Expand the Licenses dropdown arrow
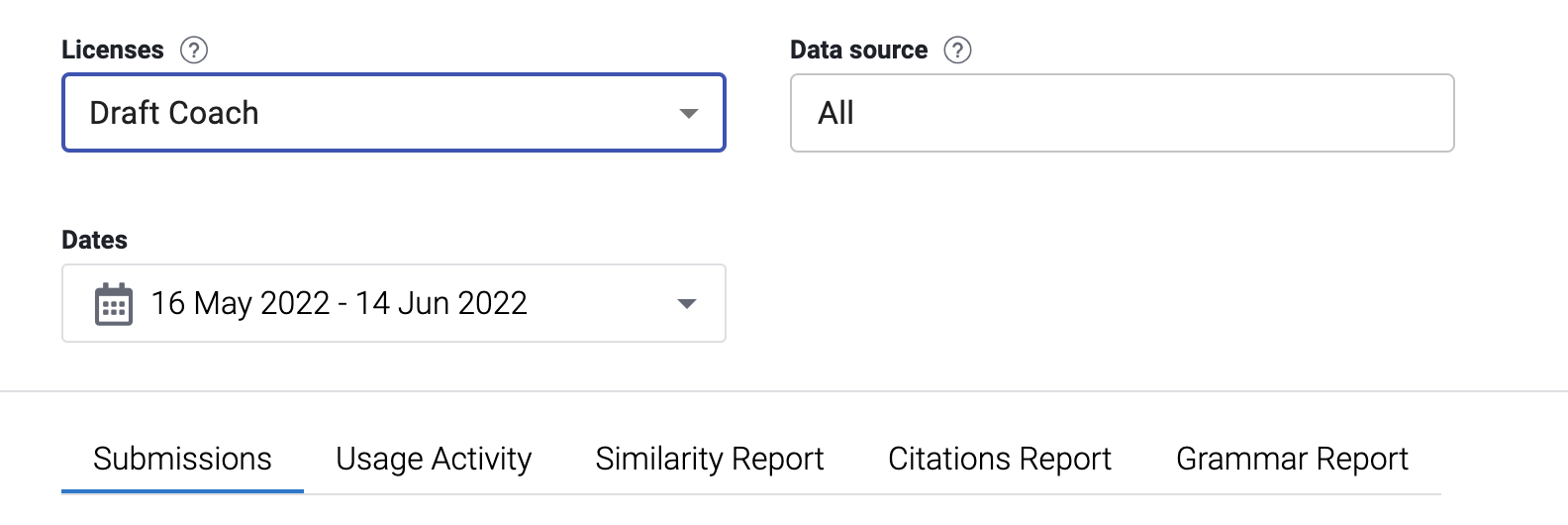Image resolution: width=1568 pixels, height=525 pixels. [689, 113]
